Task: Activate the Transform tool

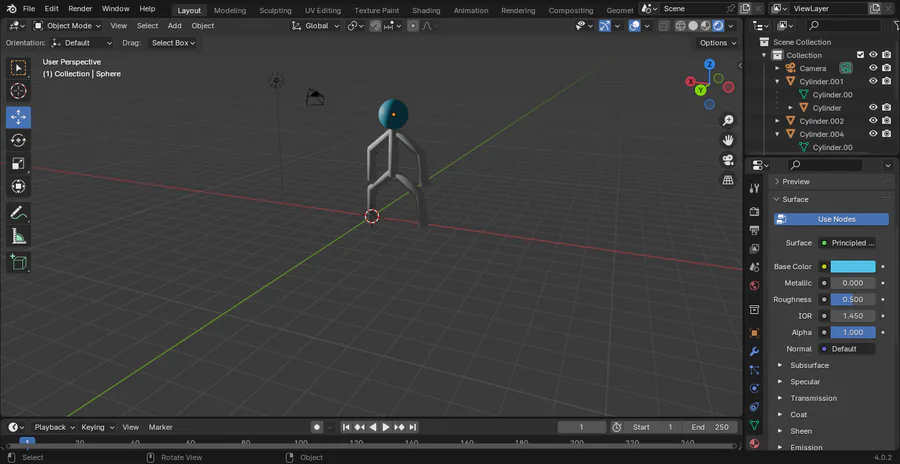Action: pyautogui.click(x=18, y=187)
